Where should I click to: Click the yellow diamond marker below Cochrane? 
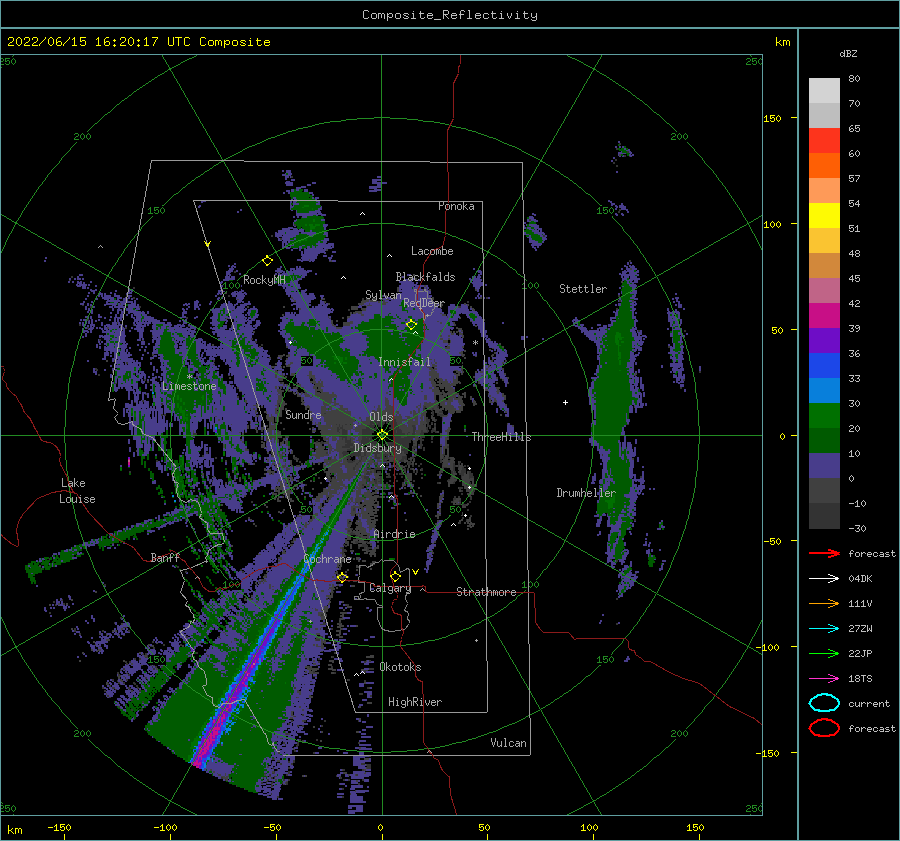tap(342, 577)
